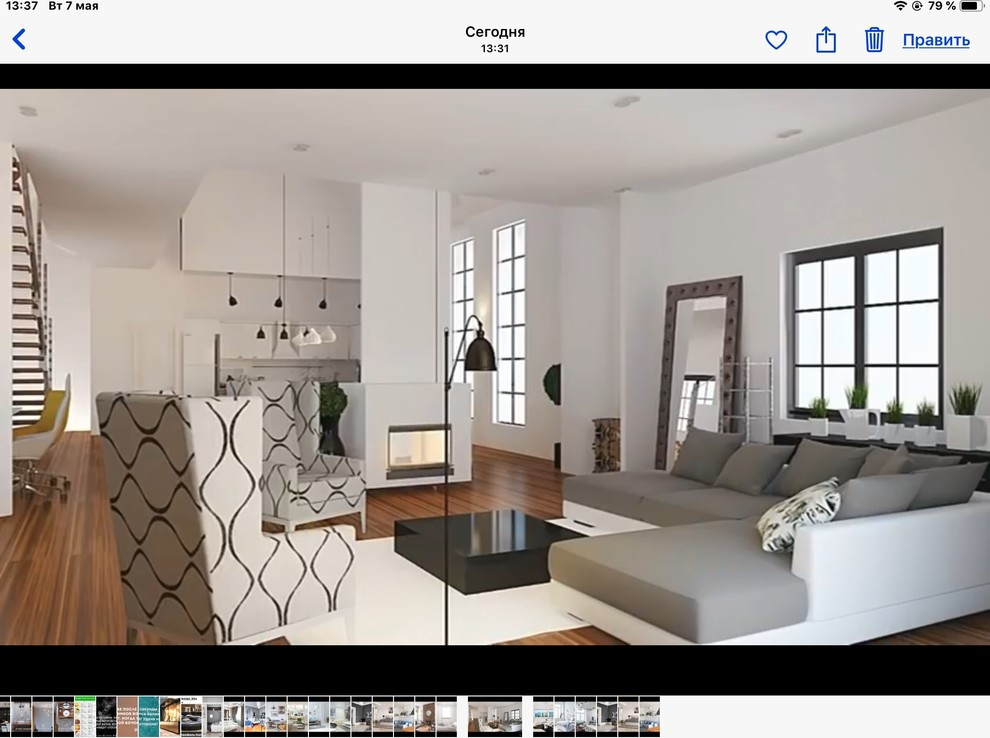Tap the Сегодня 13:31 title
The image size is (990, 738).
point(495,39)
